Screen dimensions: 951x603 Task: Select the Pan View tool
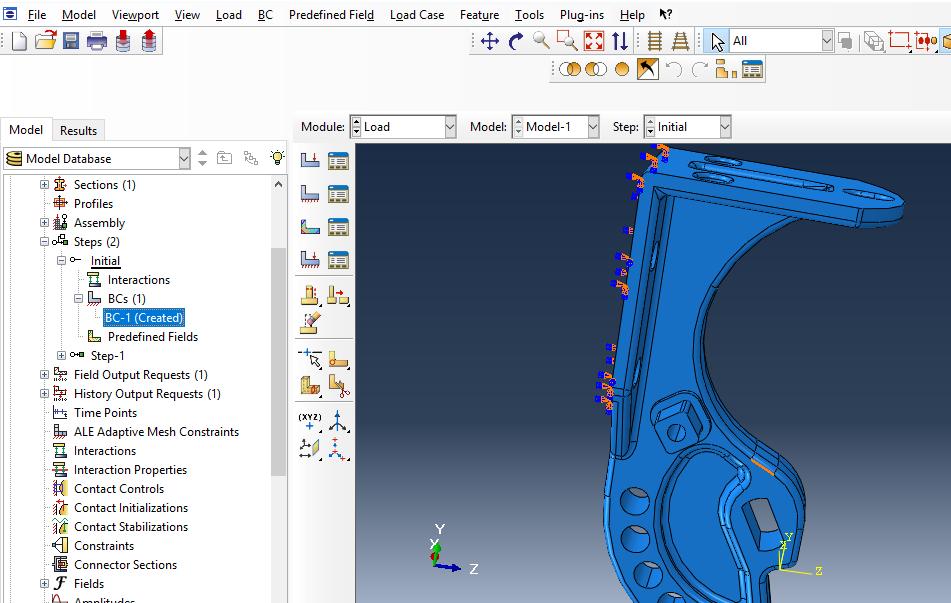489,41
